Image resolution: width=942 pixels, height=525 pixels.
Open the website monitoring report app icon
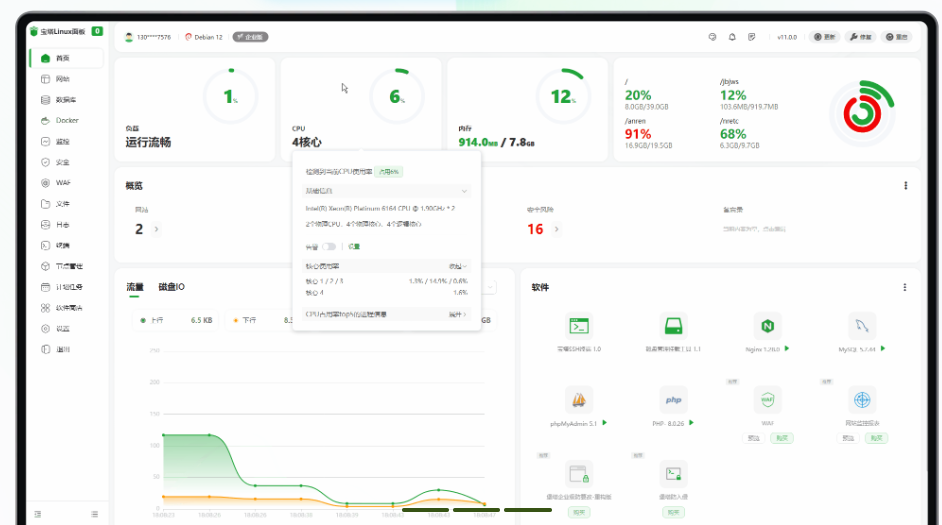(x=861, y=400)
